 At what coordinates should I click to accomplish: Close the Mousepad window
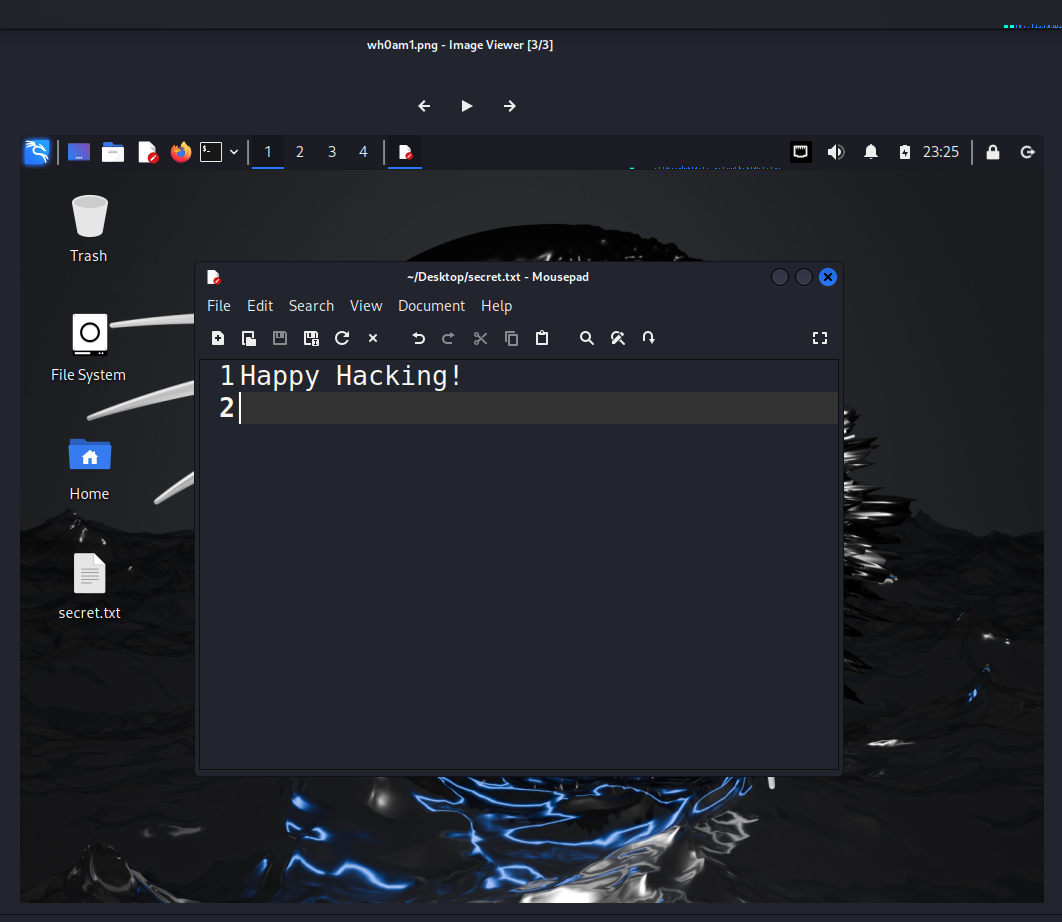pyautogui.click(x=828, y=277)
